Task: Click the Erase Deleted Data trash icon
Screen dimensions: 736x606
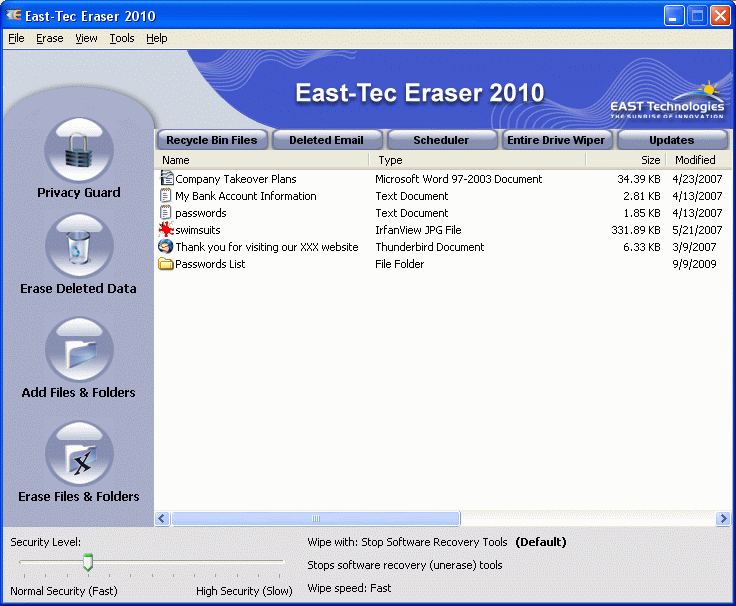Action: pyautogui.click(x=79, y=247)
